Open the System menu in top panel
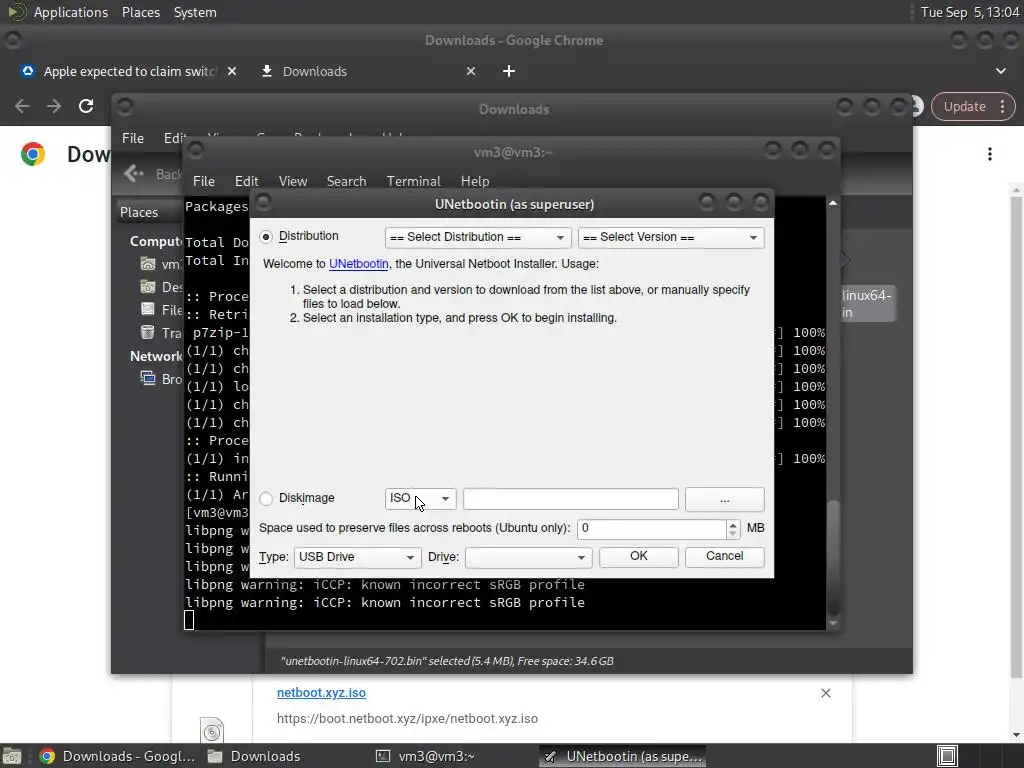This screenshot has height=768, width=1024. pyautogui.click(x=195, y=12)
